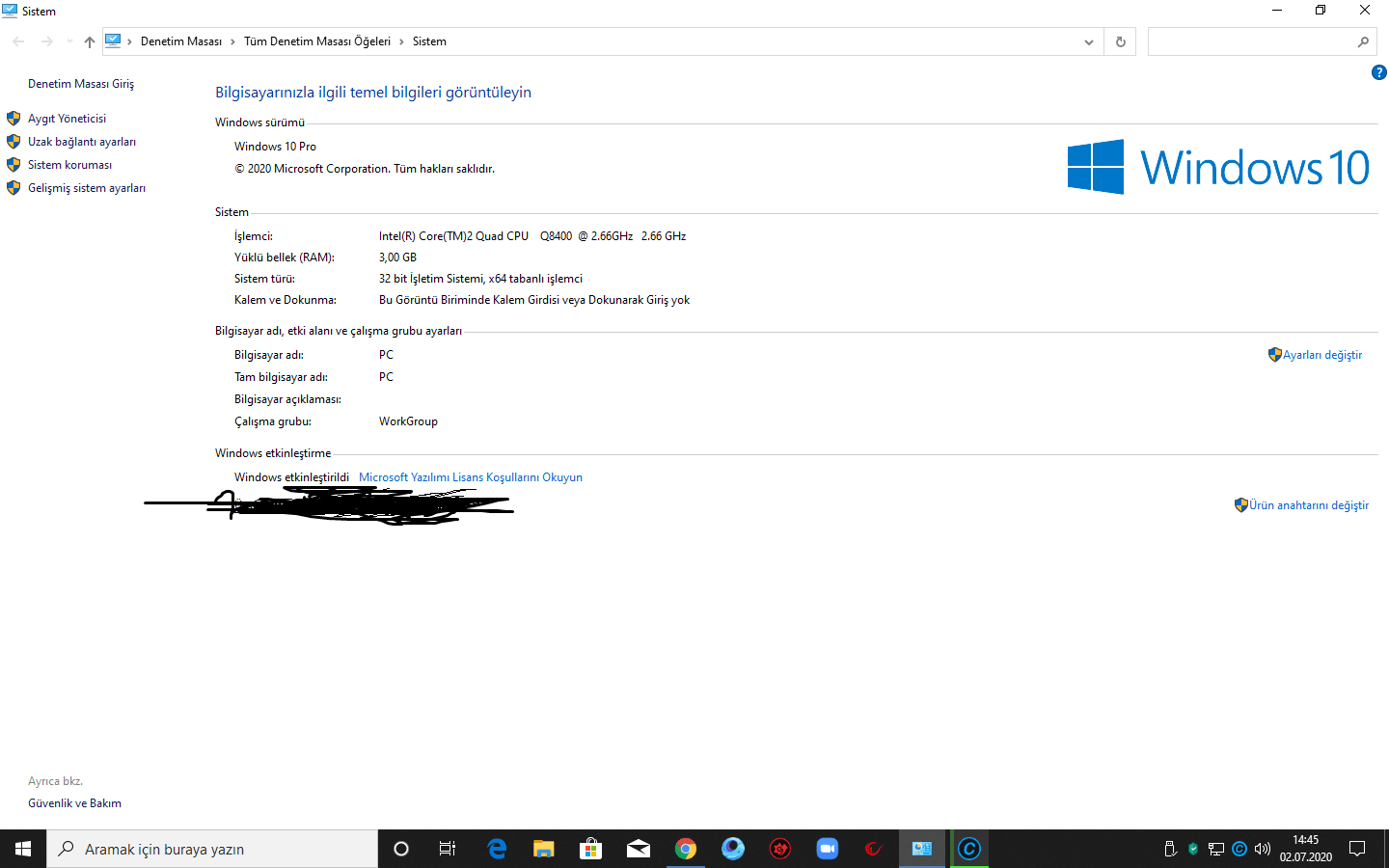Open Güvenlik ve Bakım link

coord(74,803)
